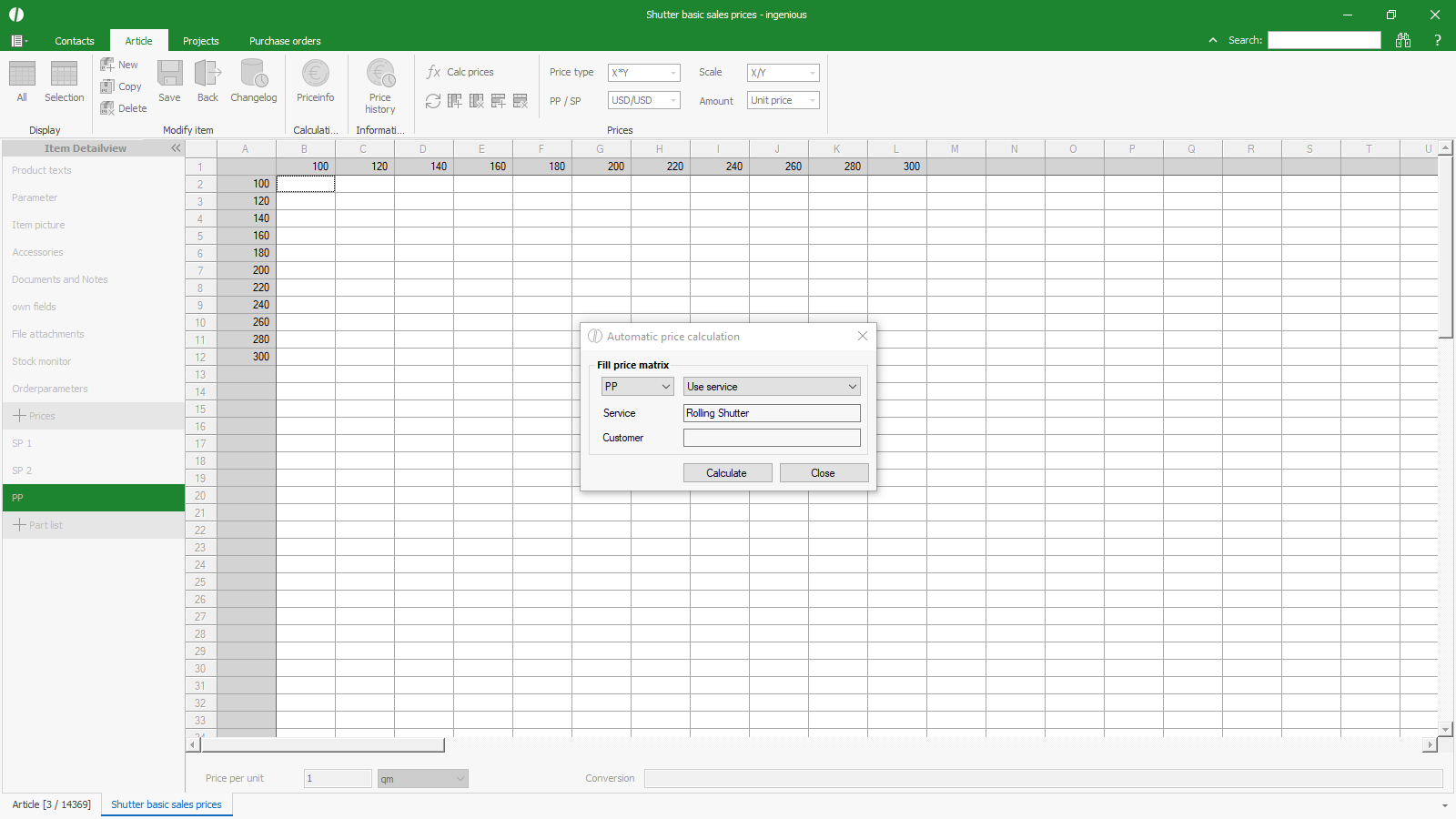Screen dimensions: 1456x819
Task: Show all items with the All icon
Action: click(x=22, y=75)
